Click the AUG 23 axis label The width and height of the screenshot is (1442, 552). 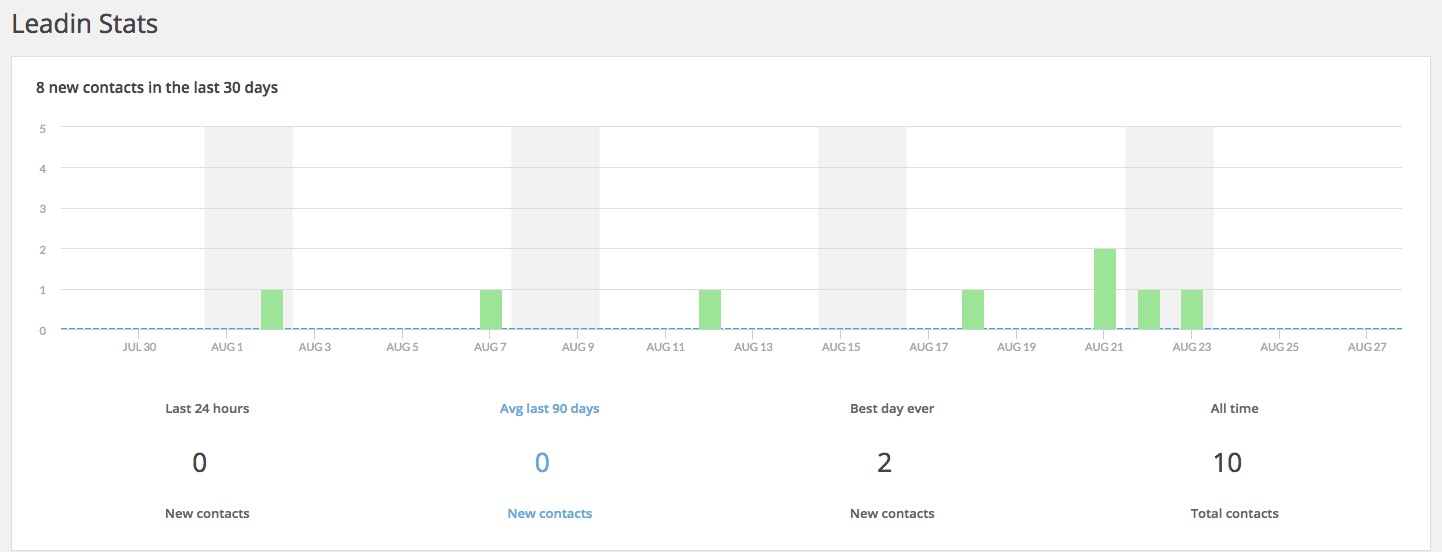1191,348
